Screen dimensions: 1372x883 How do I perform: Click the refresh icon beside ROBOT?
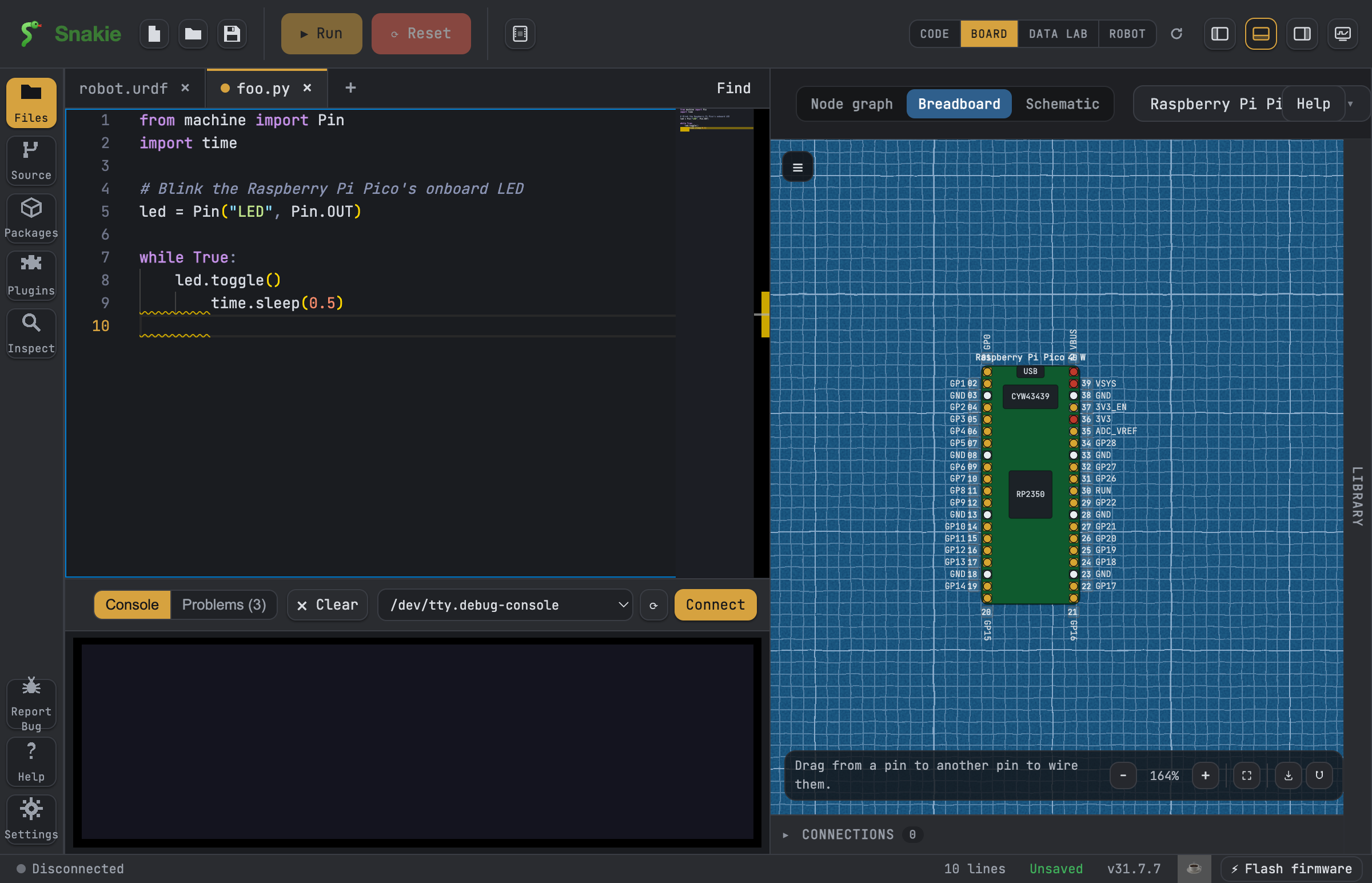click(1176, 34)
